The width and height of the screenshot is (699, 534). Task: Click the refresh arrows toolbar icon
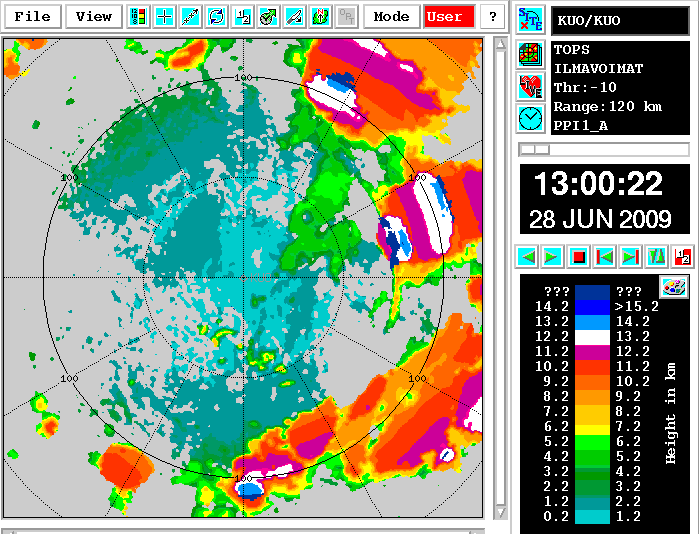coord(216,17)
